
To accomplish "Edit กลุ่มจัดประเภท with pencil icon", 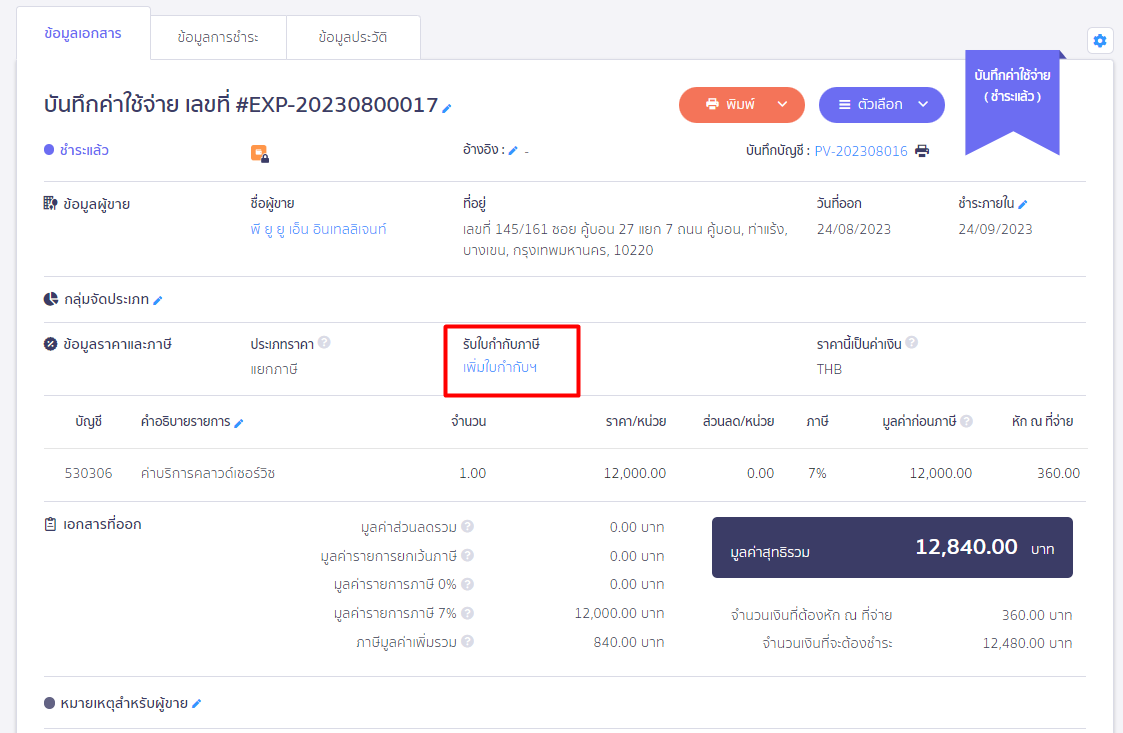I will [x=158, y=300].
